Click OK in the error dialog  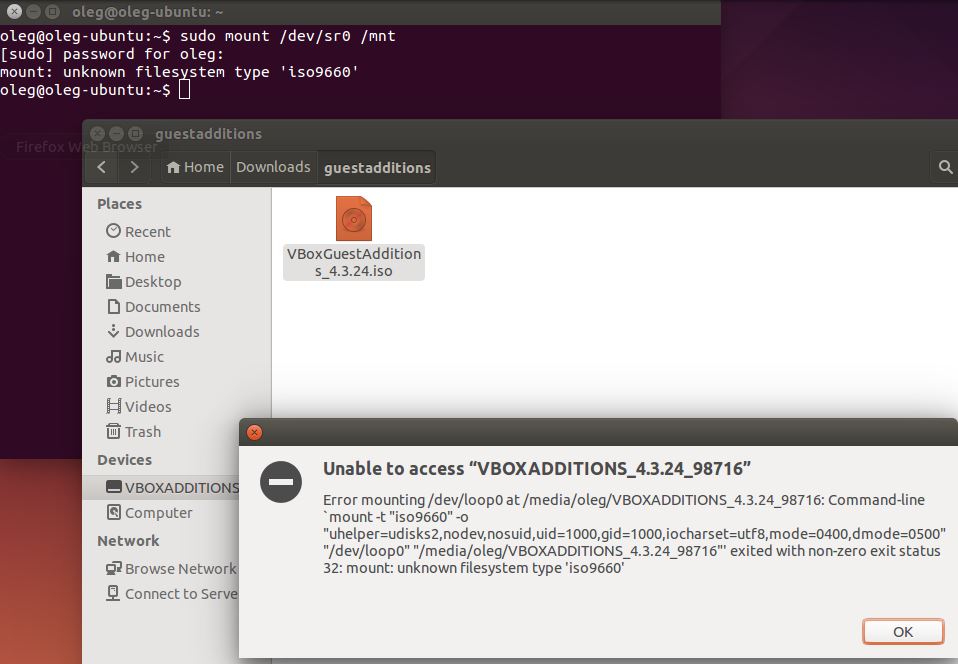coord(903,632)
